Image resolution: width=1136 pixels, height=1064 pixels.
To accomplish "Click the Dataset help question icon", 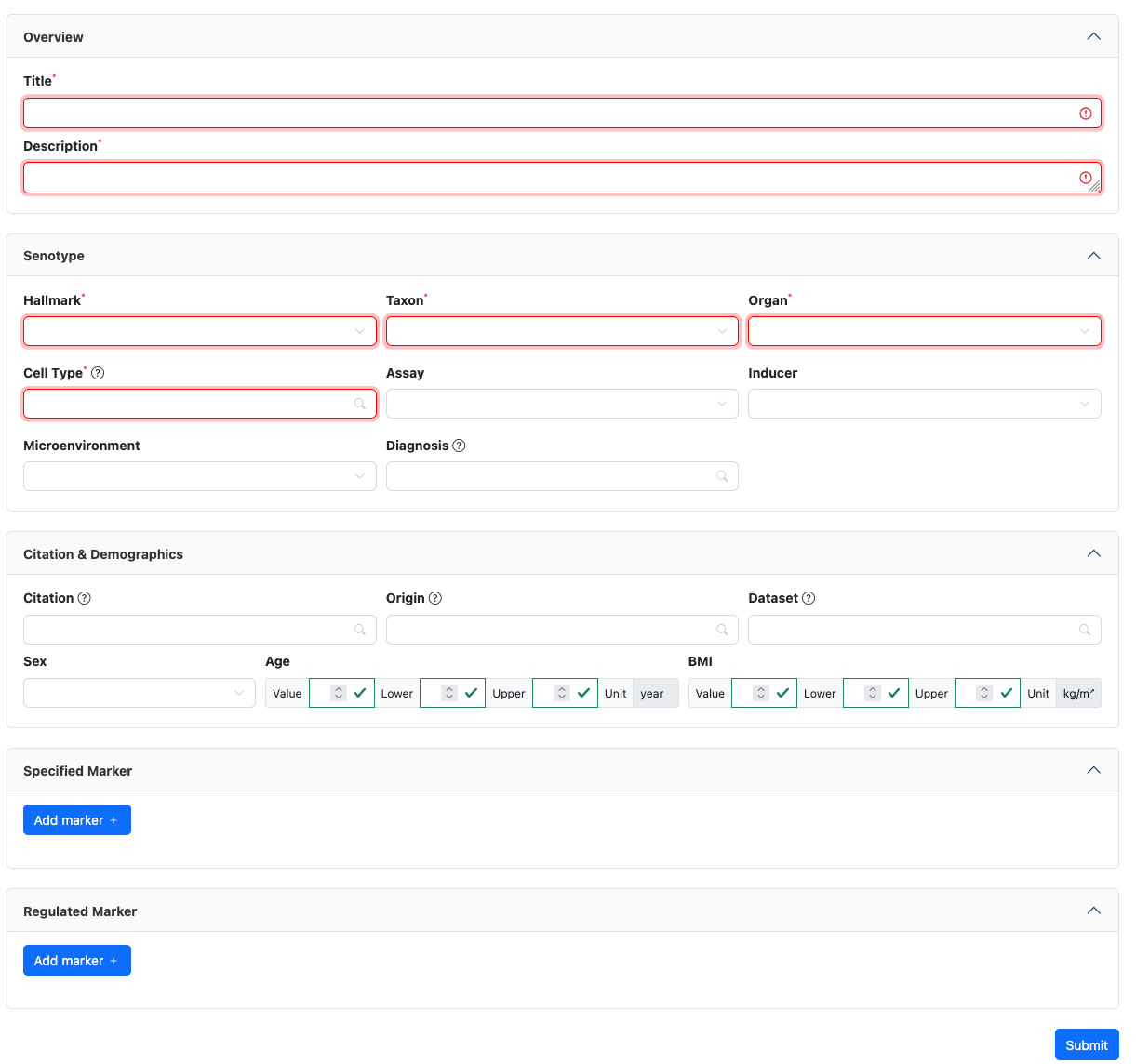I will (x=809, y=598).
